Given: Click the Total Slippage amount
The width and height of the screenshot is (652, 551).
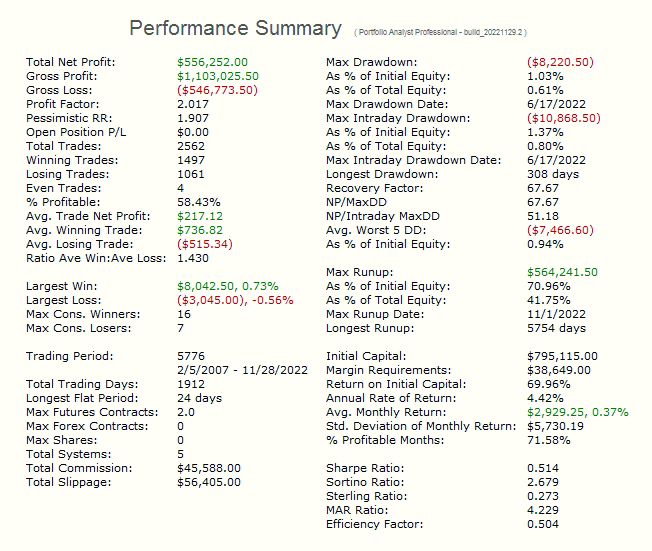Looking at the screenshot, I should pos(209,482).
